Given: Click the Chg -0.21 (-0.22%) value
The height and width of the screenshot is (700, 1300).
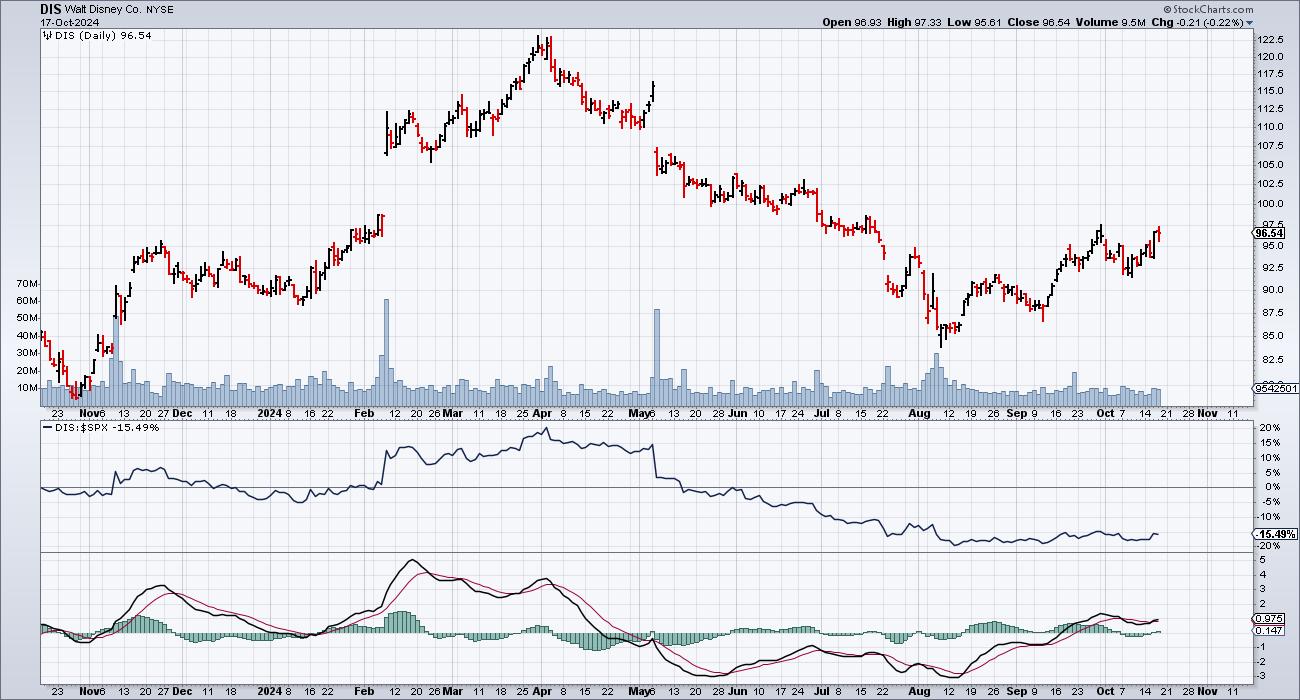Looking at the screenshot, I should point(1196,22).
